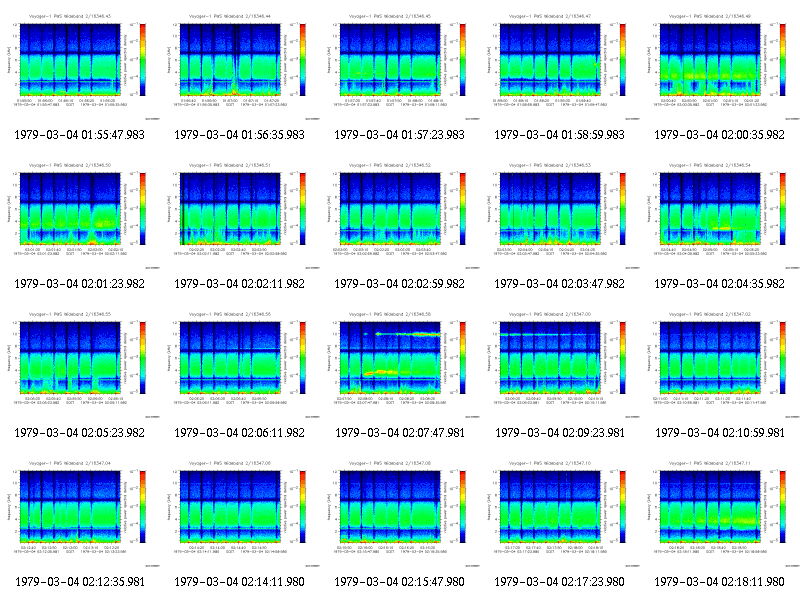Viewport: 800px width, 596px height.
Task: Open the spectrogram thumbnail dated 1979-03-04 02:09:23.981
Action: point(560,364)
